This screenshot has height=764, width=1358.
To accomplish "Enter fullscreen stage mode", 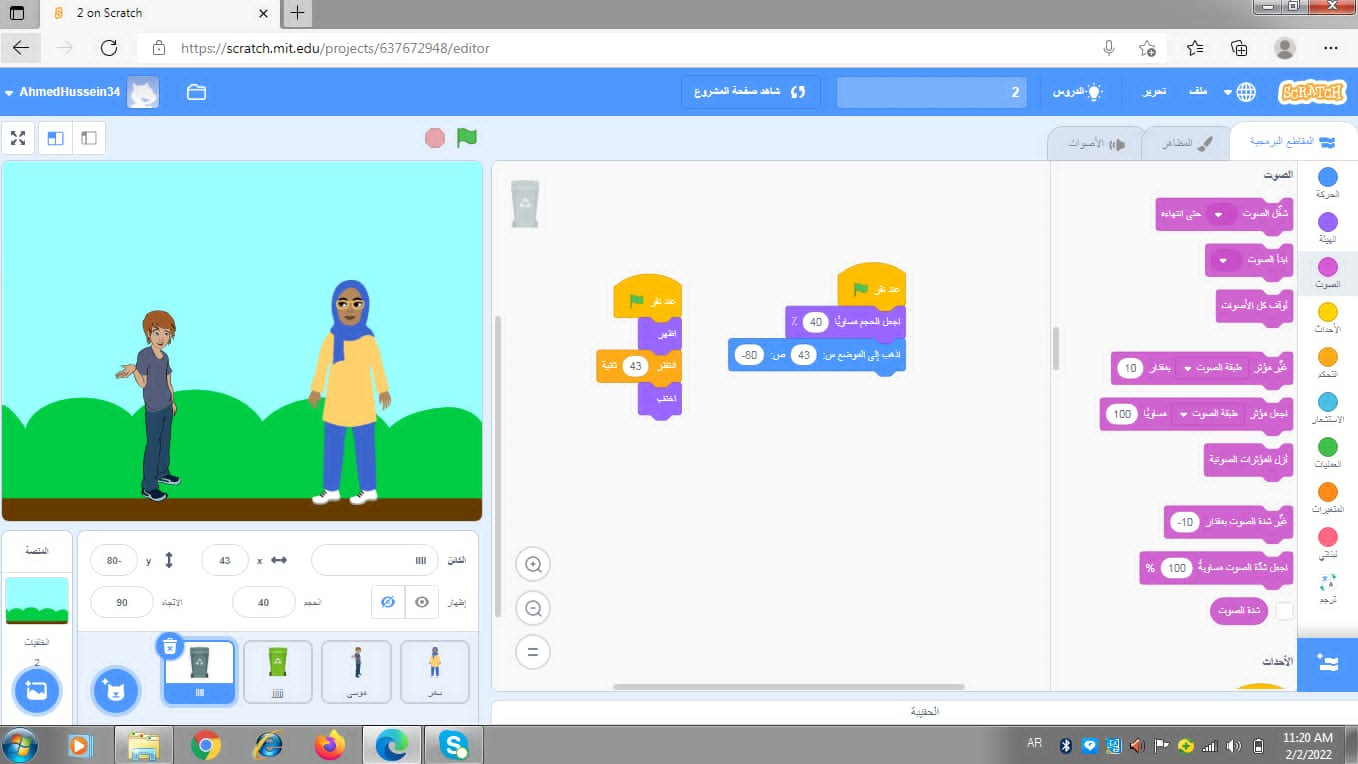I will (18, 138).
